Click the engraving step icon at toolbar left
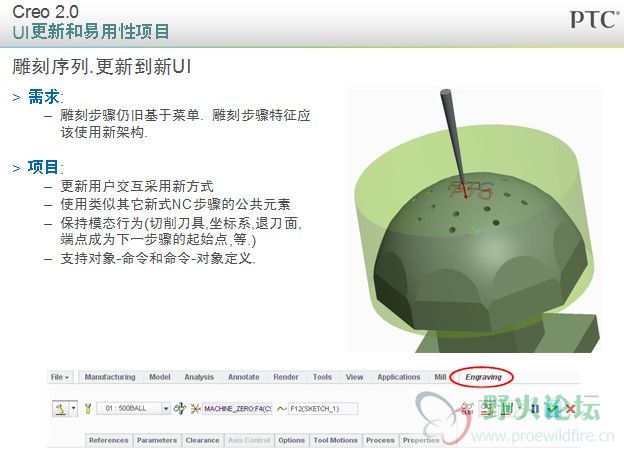 click(61, 408)
